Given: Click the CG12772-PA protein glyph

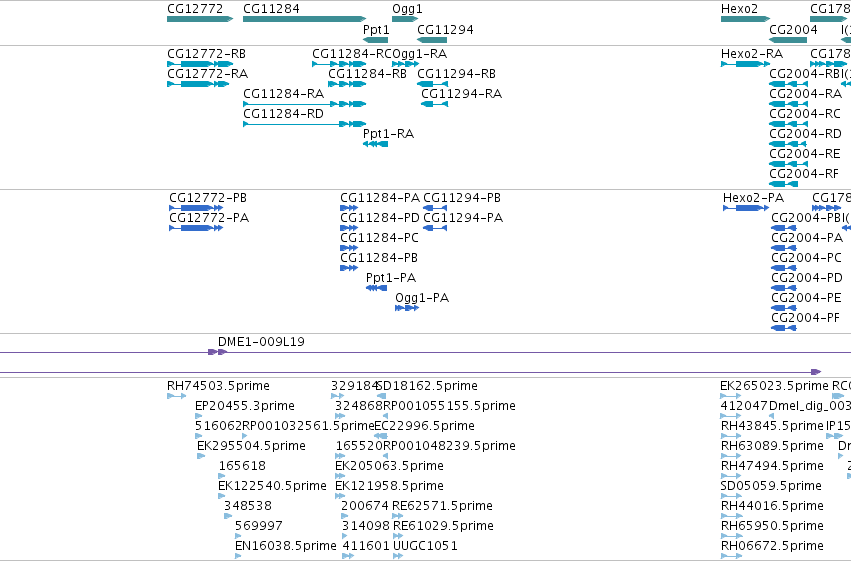Looking at the screenshot, I should point(196,228).
